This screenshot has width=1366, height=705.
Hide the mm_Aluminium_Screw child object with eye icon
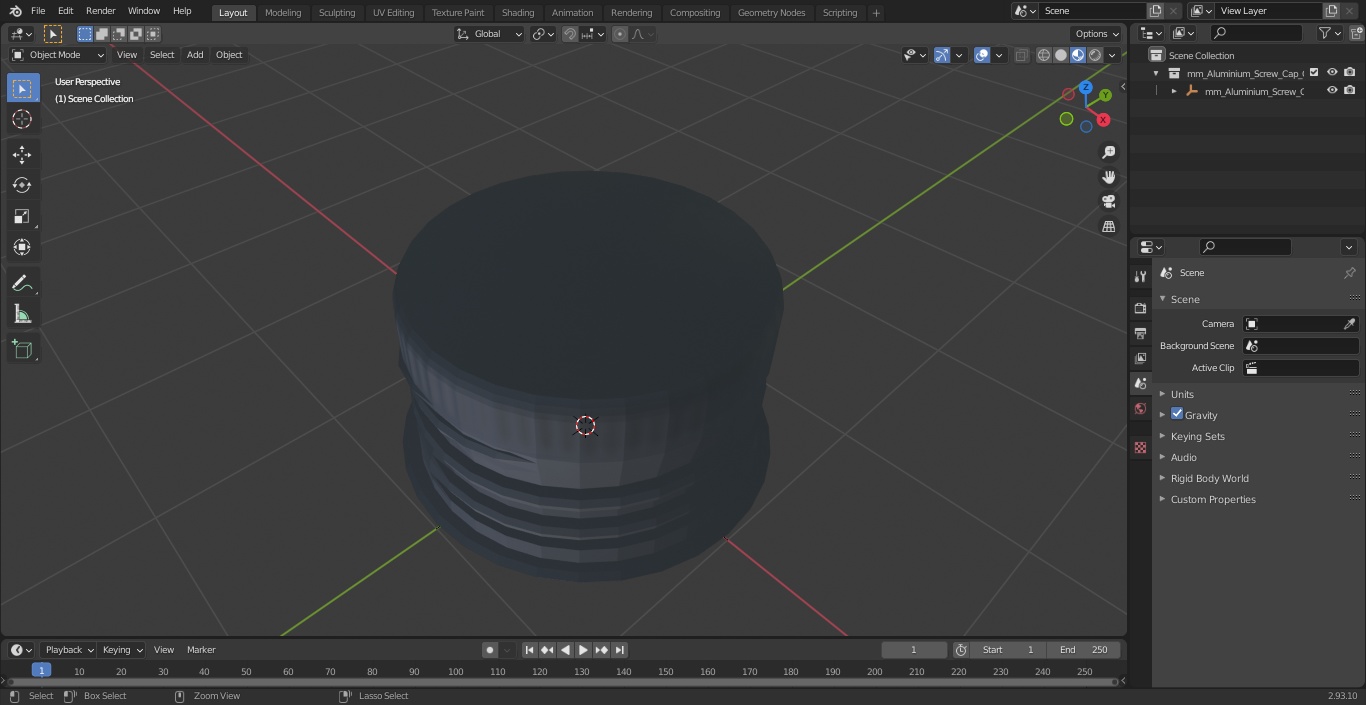(x=1332, y=90)
